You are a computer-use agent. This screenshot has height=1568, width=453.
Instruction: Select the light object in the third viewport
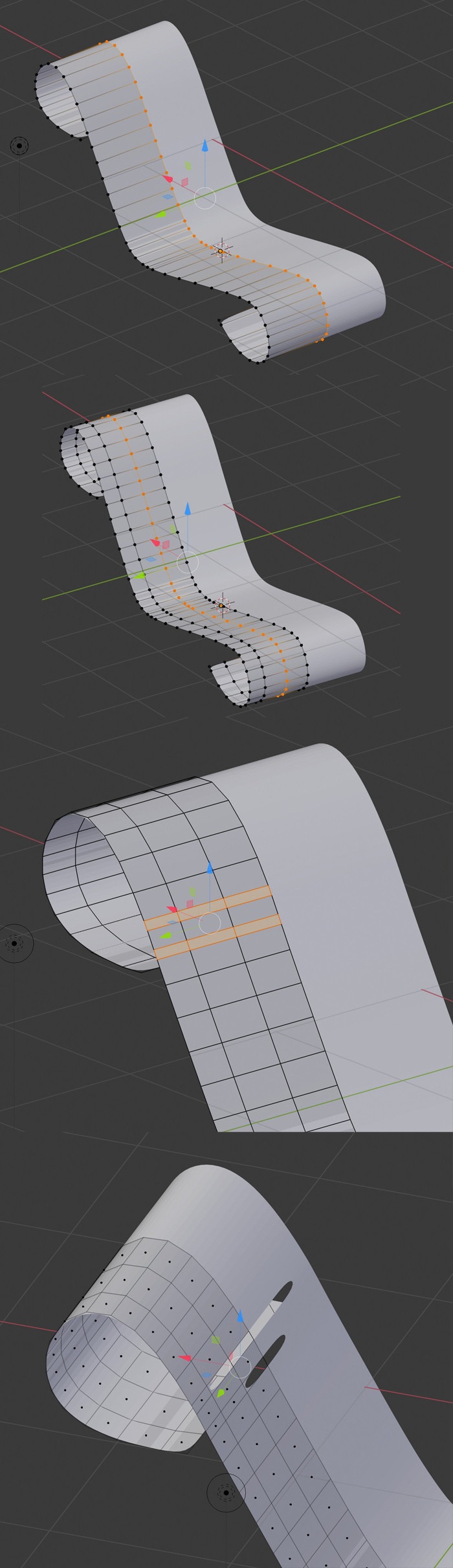click(x=14, y=944)
